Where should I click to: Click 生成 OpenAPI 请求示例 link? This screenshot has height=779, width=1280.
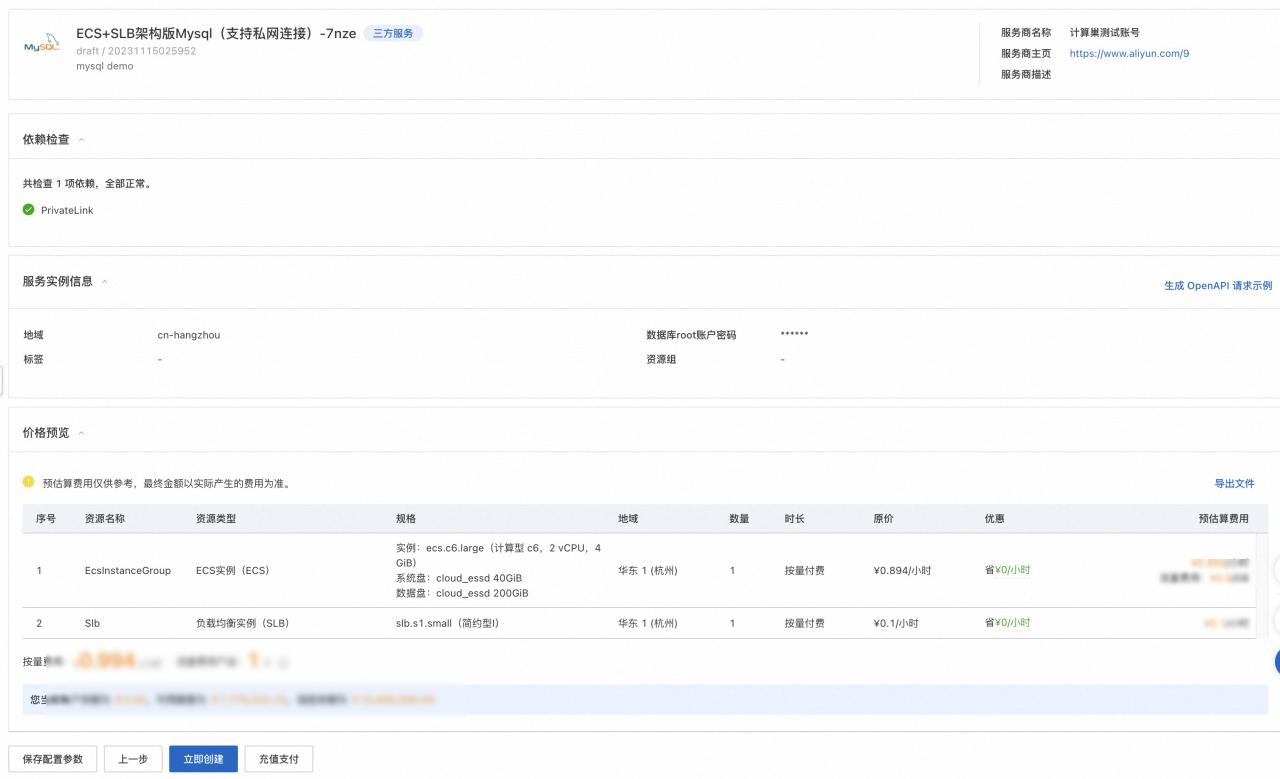click(1217, 285)
